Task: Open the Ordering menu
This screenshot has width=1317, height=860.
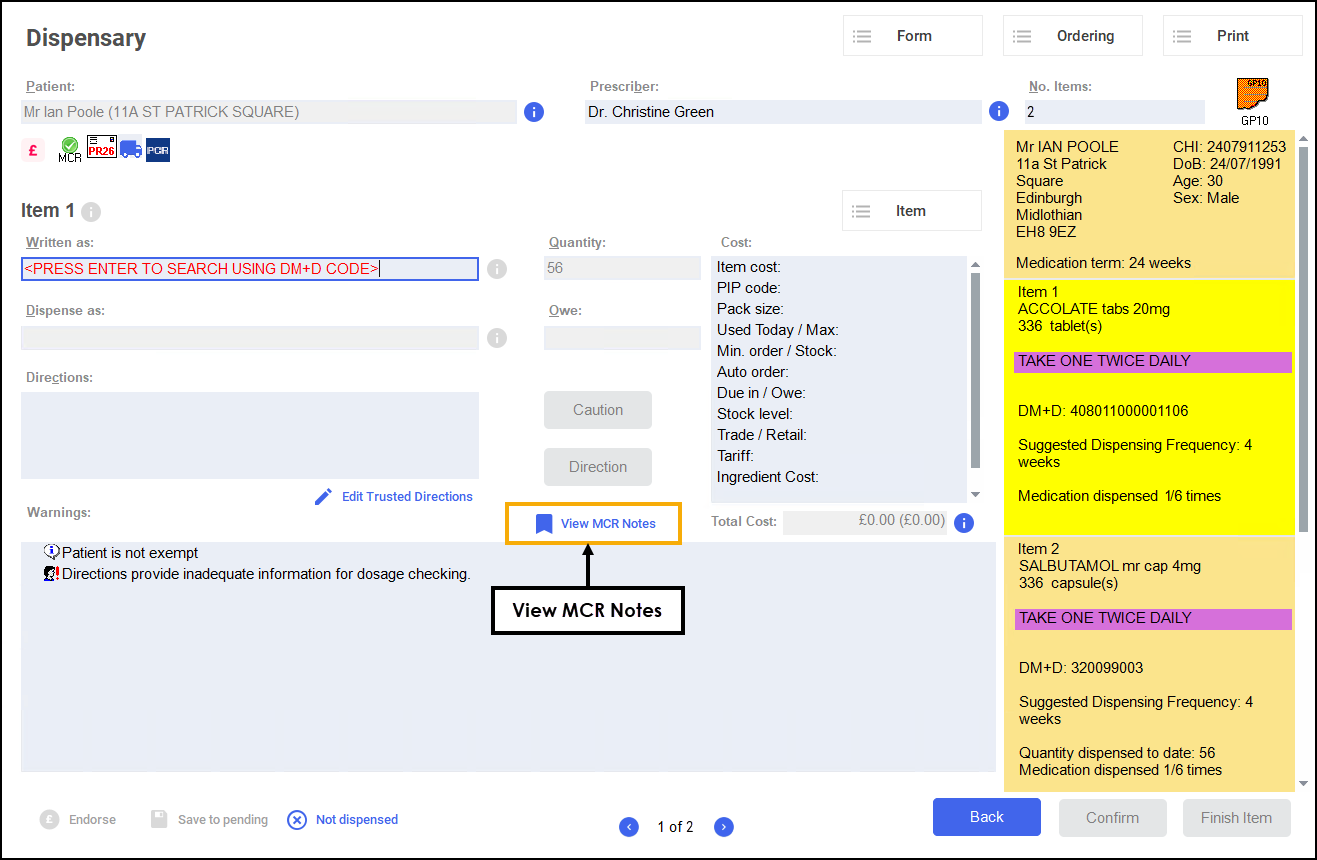Action: pos(1072,36)
